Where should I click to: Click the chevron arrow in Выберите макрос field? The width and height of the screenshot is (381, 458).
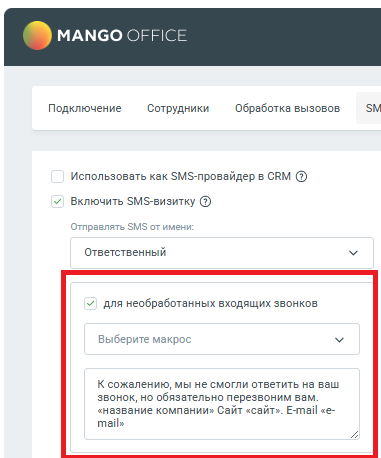(339, 340)
